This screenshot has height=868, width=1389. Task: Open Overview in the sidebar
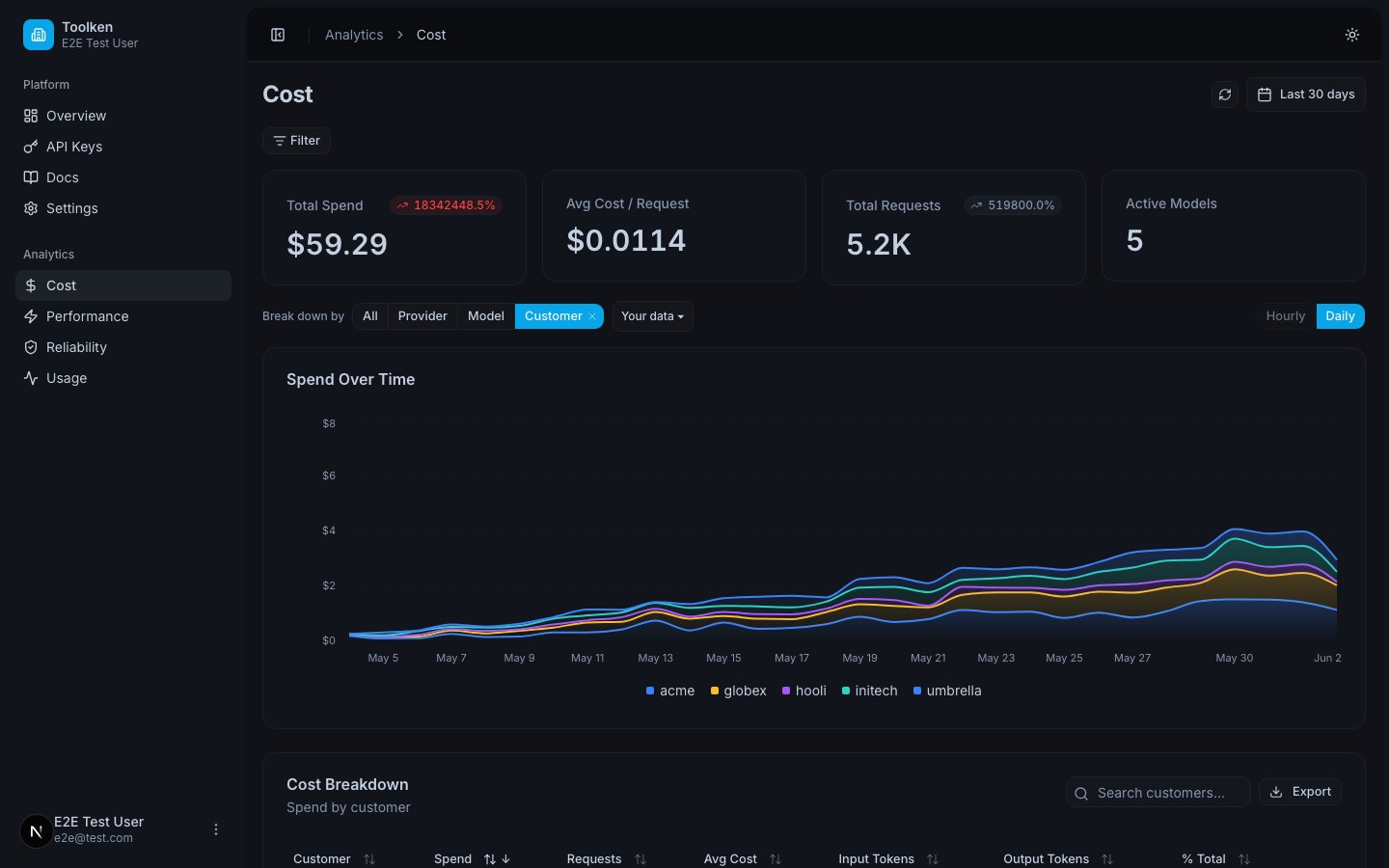pyautogui.click(x=123, y=116)
